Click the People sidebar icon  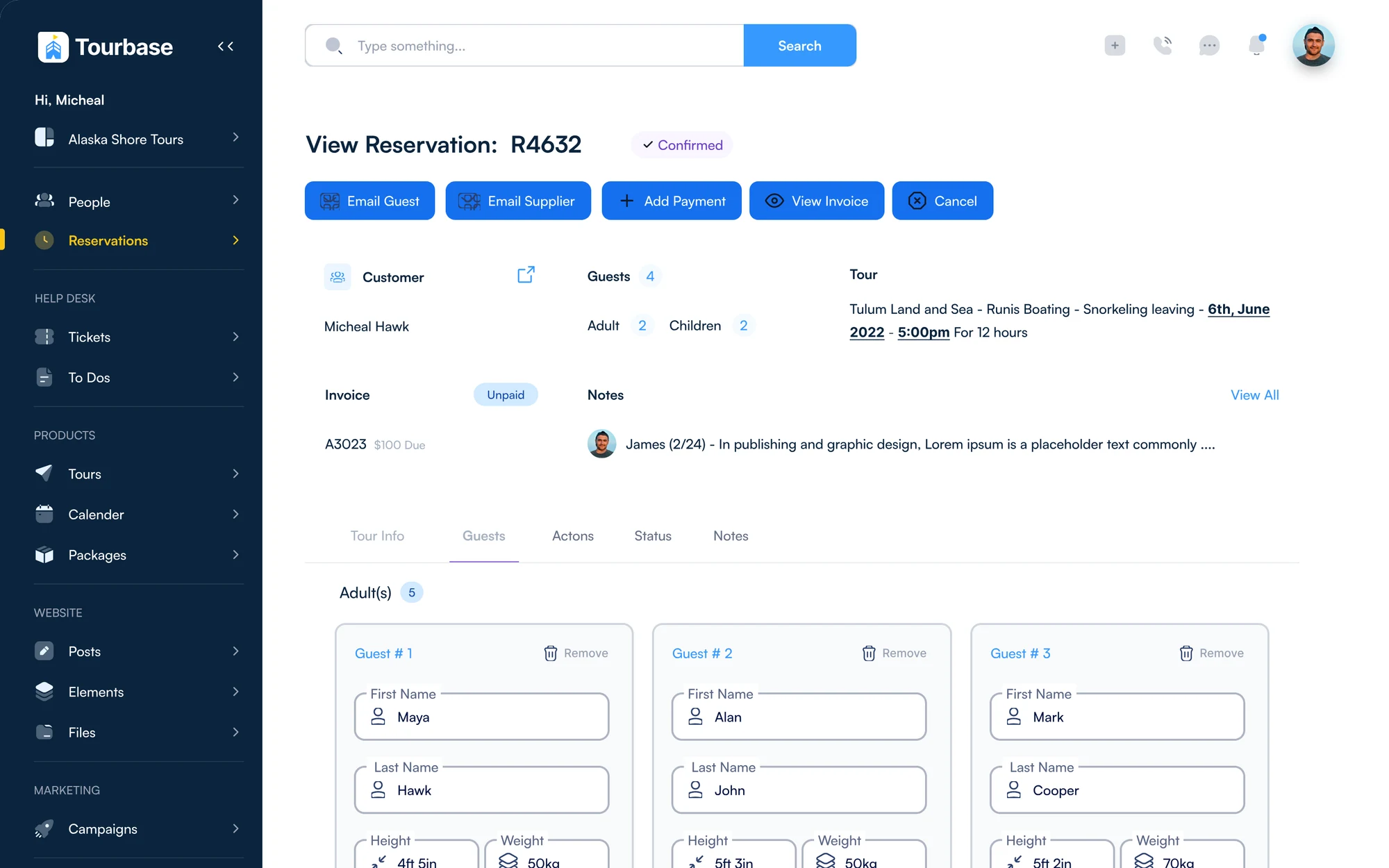click(44, 201)
